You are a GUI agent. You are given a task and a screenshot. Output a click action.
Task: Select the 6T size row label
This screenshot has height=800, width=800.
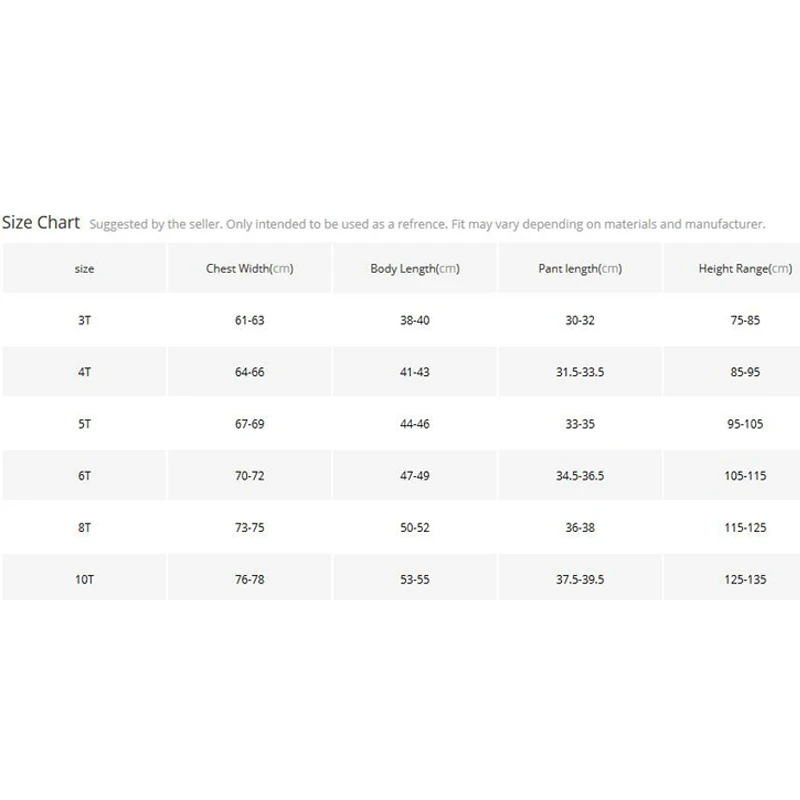pos(84,476)
